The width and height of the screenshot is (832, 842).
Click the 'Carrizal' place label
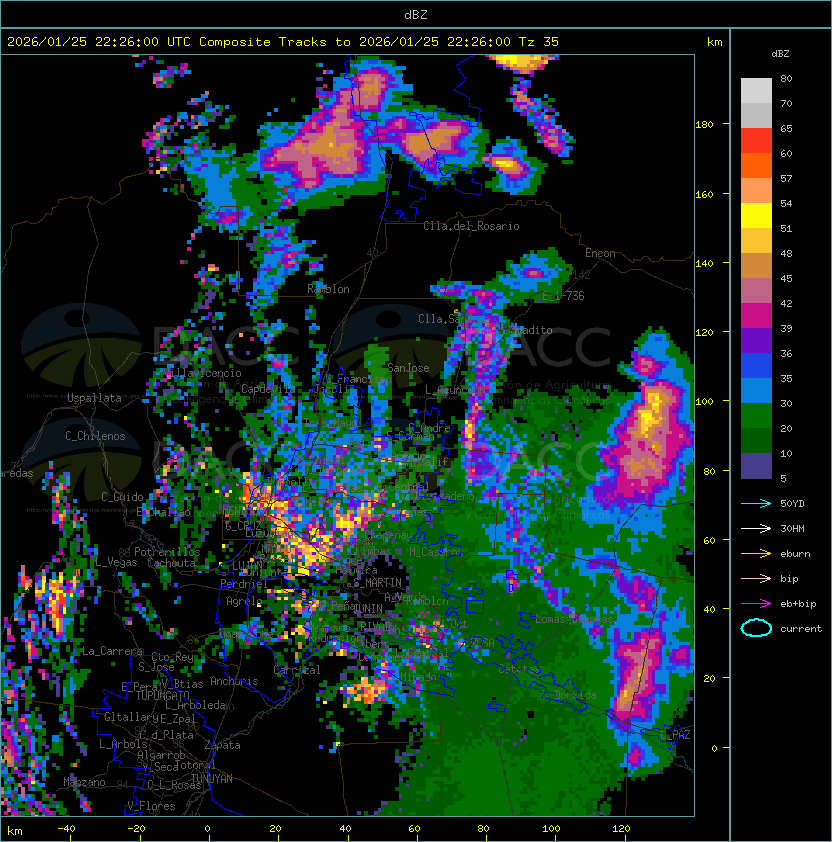pos(297,670)
